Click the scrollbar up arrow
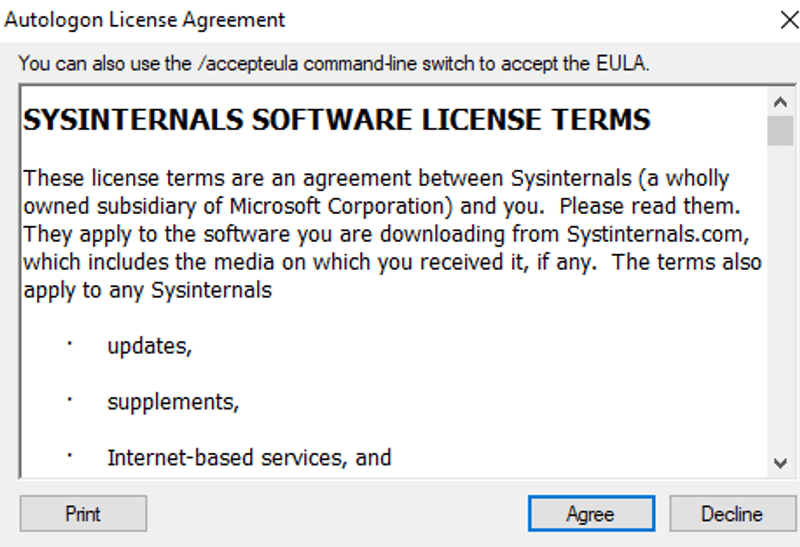The width and height of the screenshot is (800, 547). pos(780,101)
